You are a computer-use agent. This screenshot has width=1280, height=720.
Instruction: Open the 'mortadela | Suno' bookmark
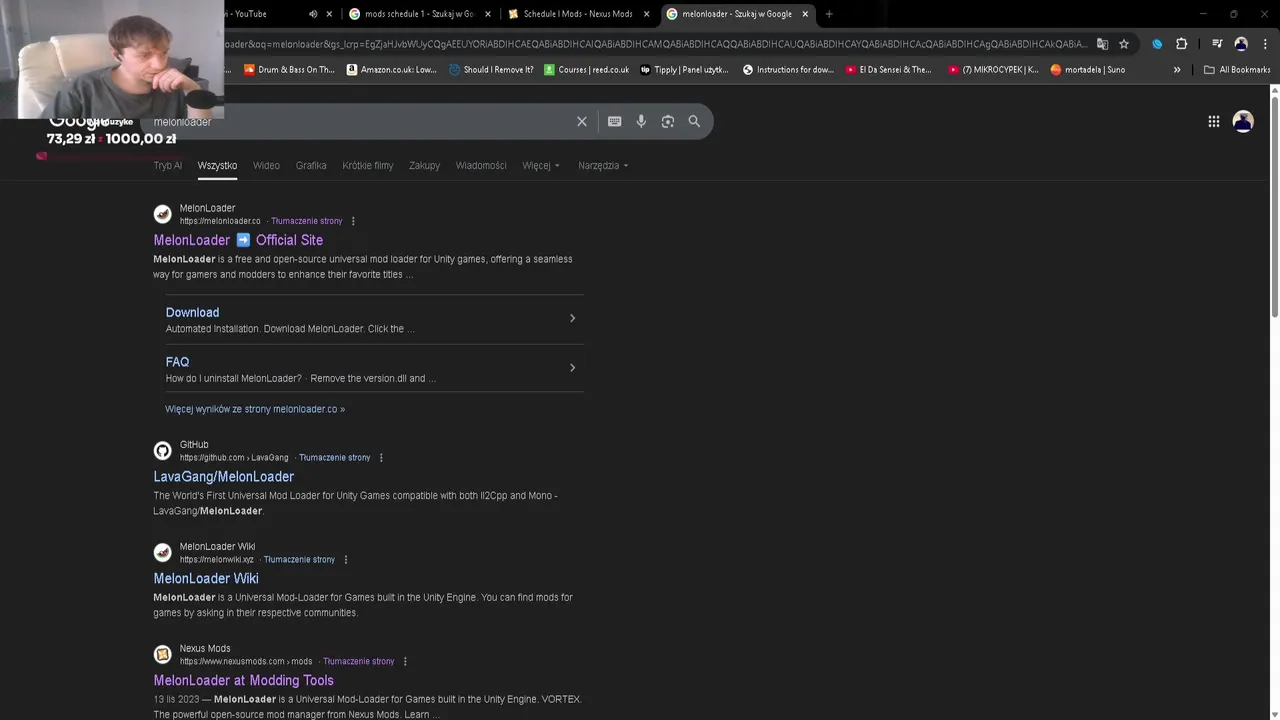click(x=1087, y=70)
